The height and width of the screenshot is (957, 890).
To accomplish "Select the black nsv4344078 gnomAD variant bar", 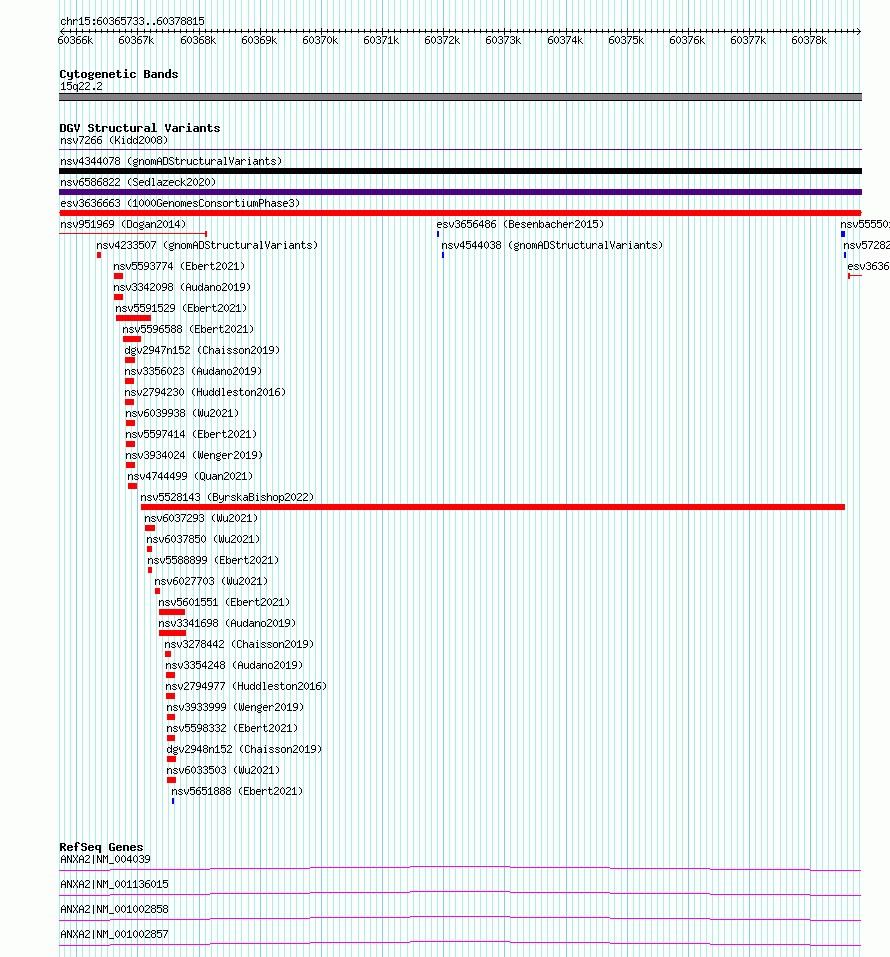I will pyautogui.click(x=460, y=171).
